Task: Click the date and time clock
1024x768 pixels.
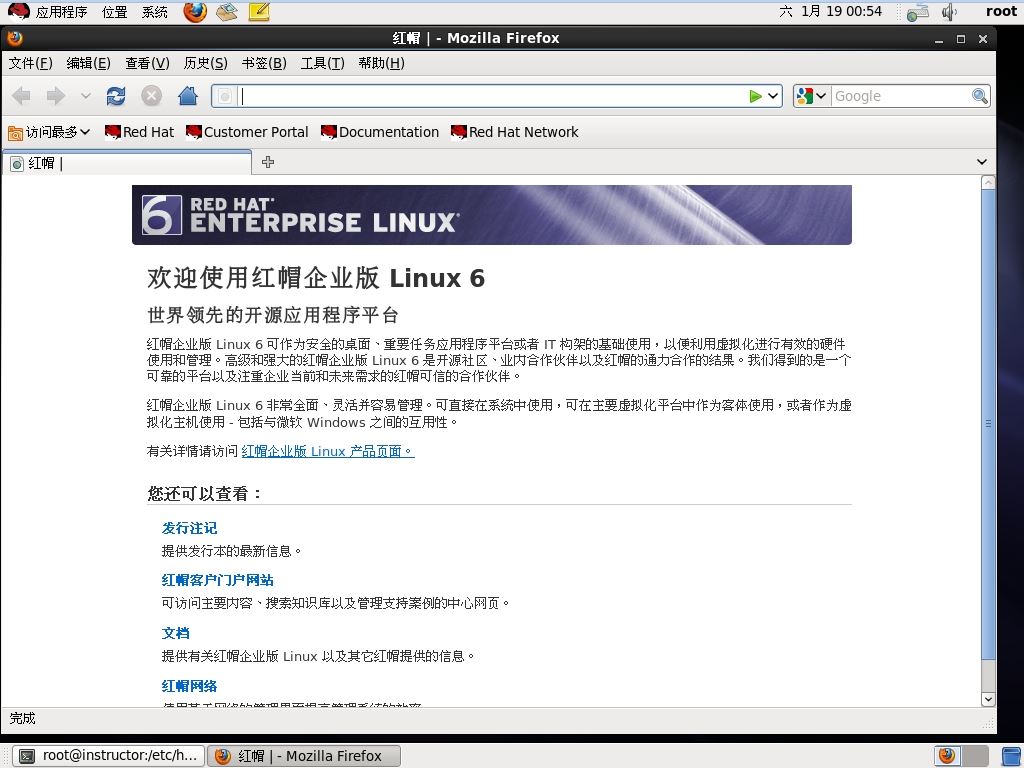Action: pos(831,11)
